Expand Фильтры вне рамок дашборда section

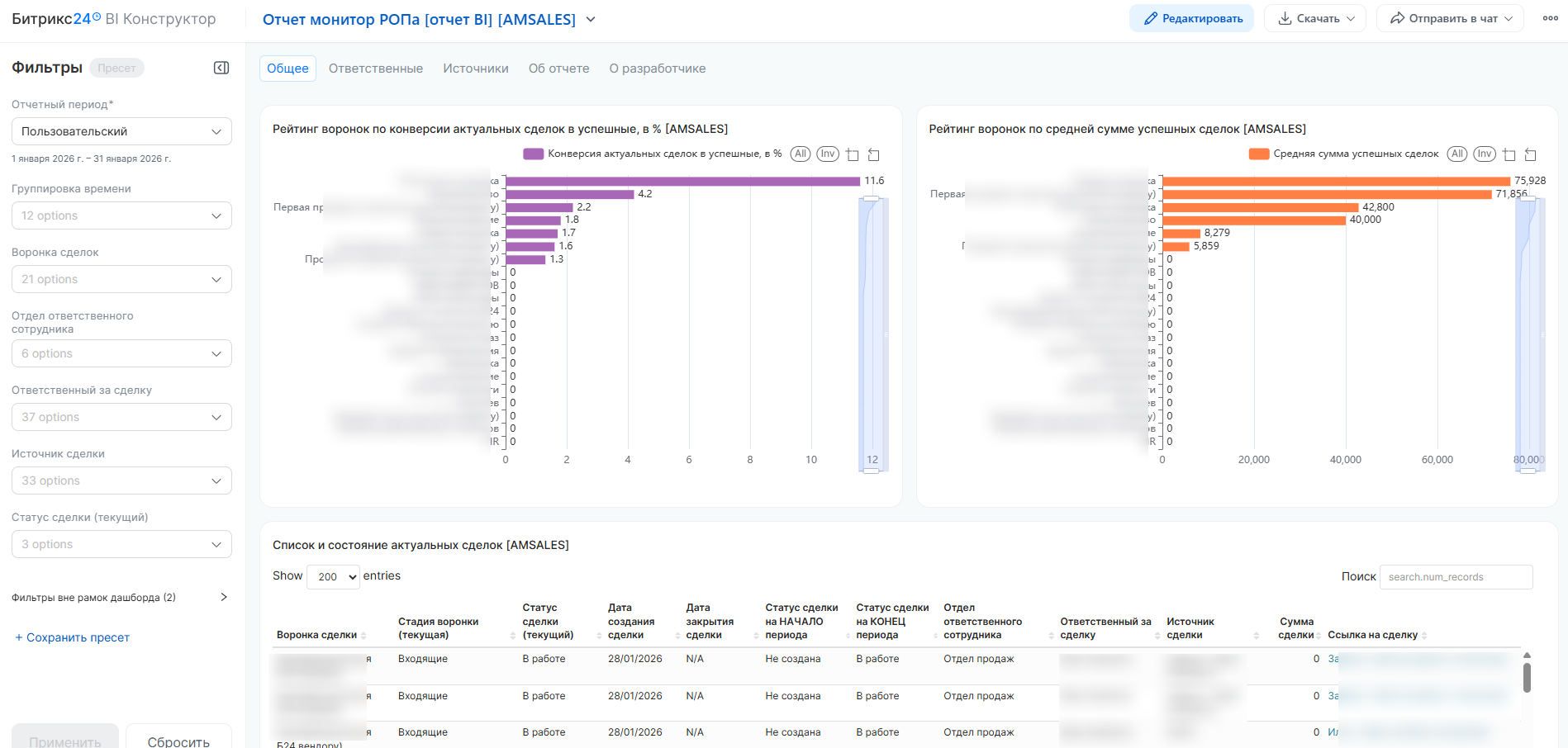[x=223, y=597]
